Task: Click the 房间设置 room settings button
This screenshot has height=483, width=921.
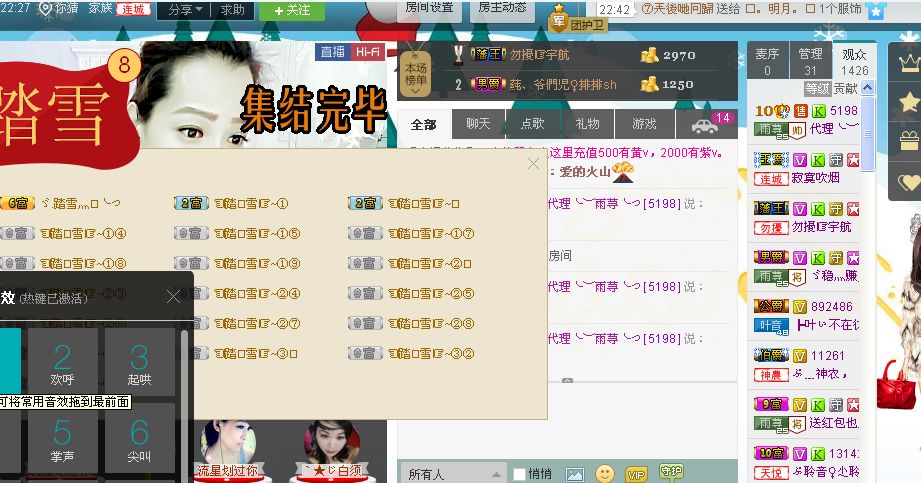Action: pyautogui.click(x=430, y=8)
